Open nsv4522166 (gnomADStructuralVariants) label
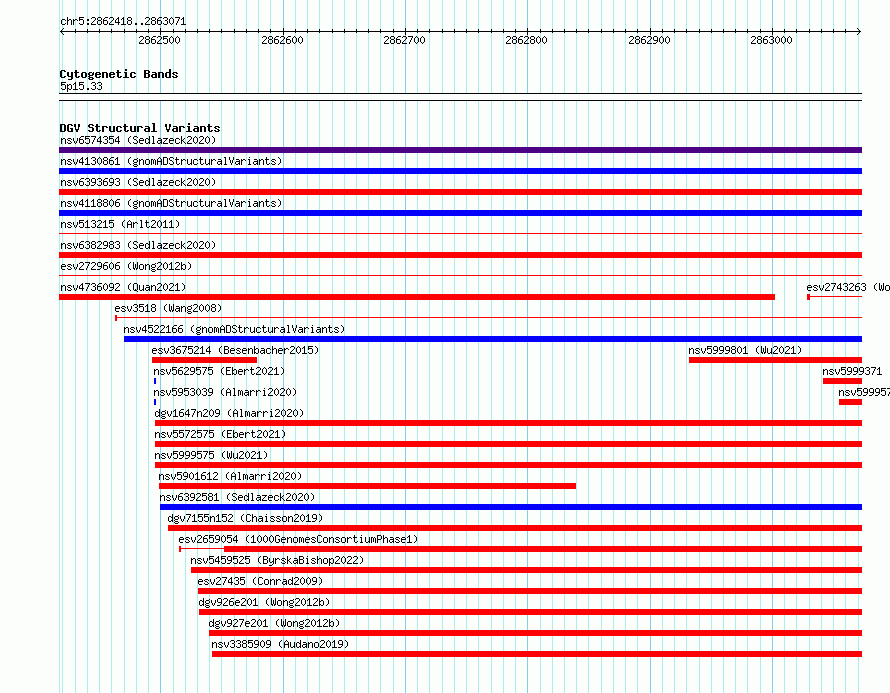 (x=234, y=329)
